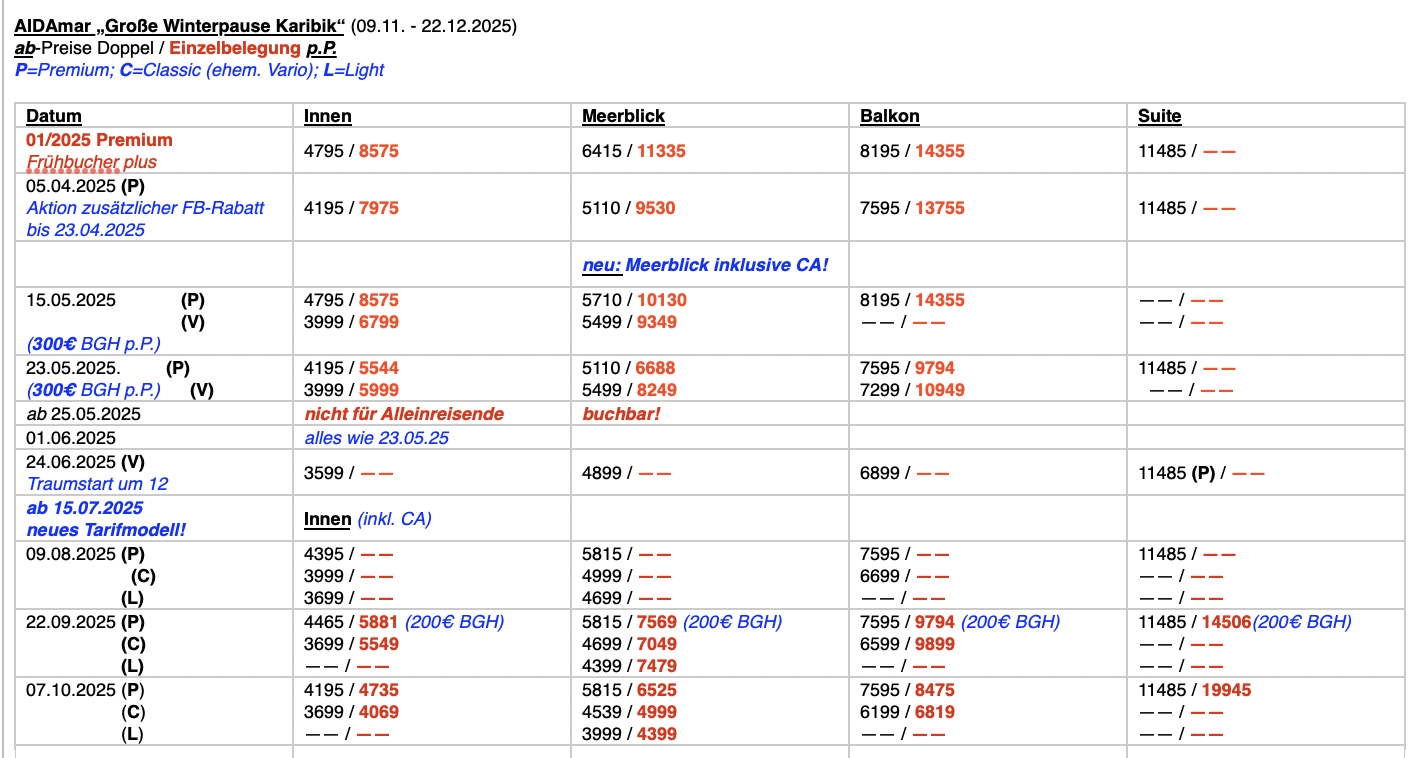Click the Balkon price "6699 / ——"

click(905, 576)
